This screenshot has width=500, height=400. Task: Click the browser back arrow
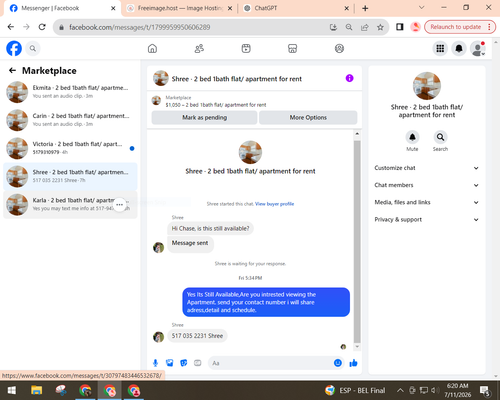tap(11, 27)
